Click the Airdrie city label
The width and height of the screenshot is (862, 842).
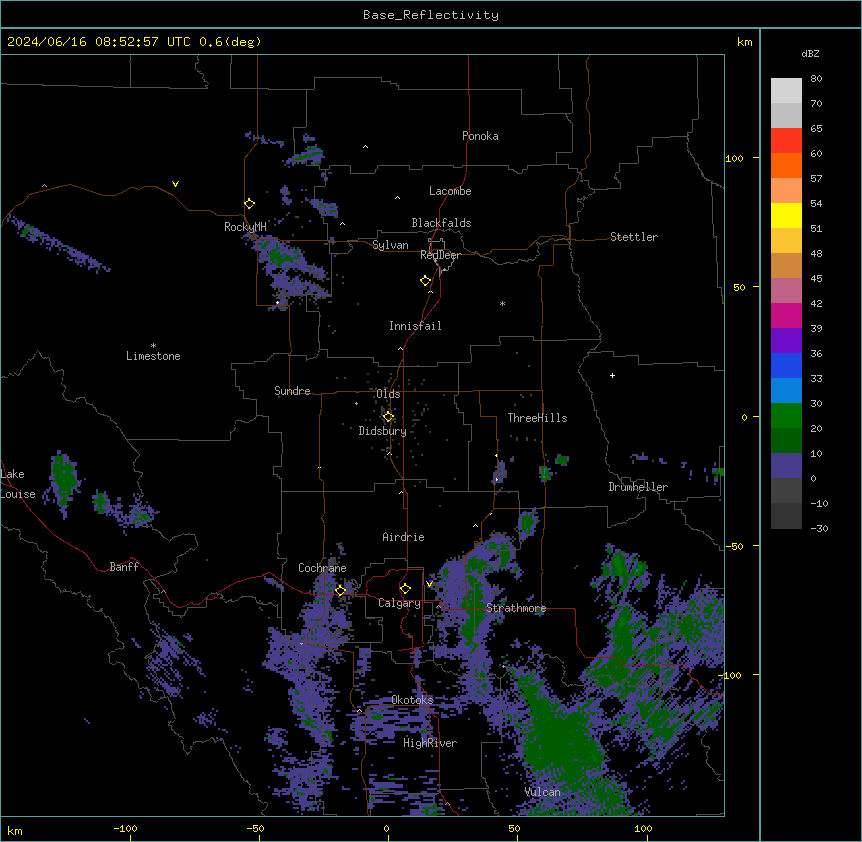tap(403, 537)
